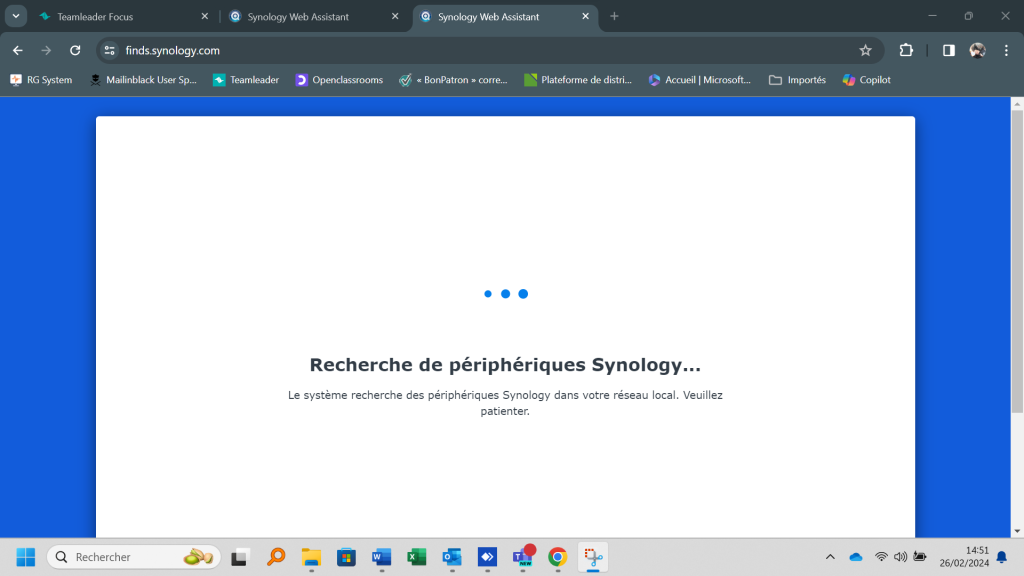The height and width of the screenshot is (576, 1024).
Task: Open the Importés bookmarks folder
Action: click(x=797, y=80)
